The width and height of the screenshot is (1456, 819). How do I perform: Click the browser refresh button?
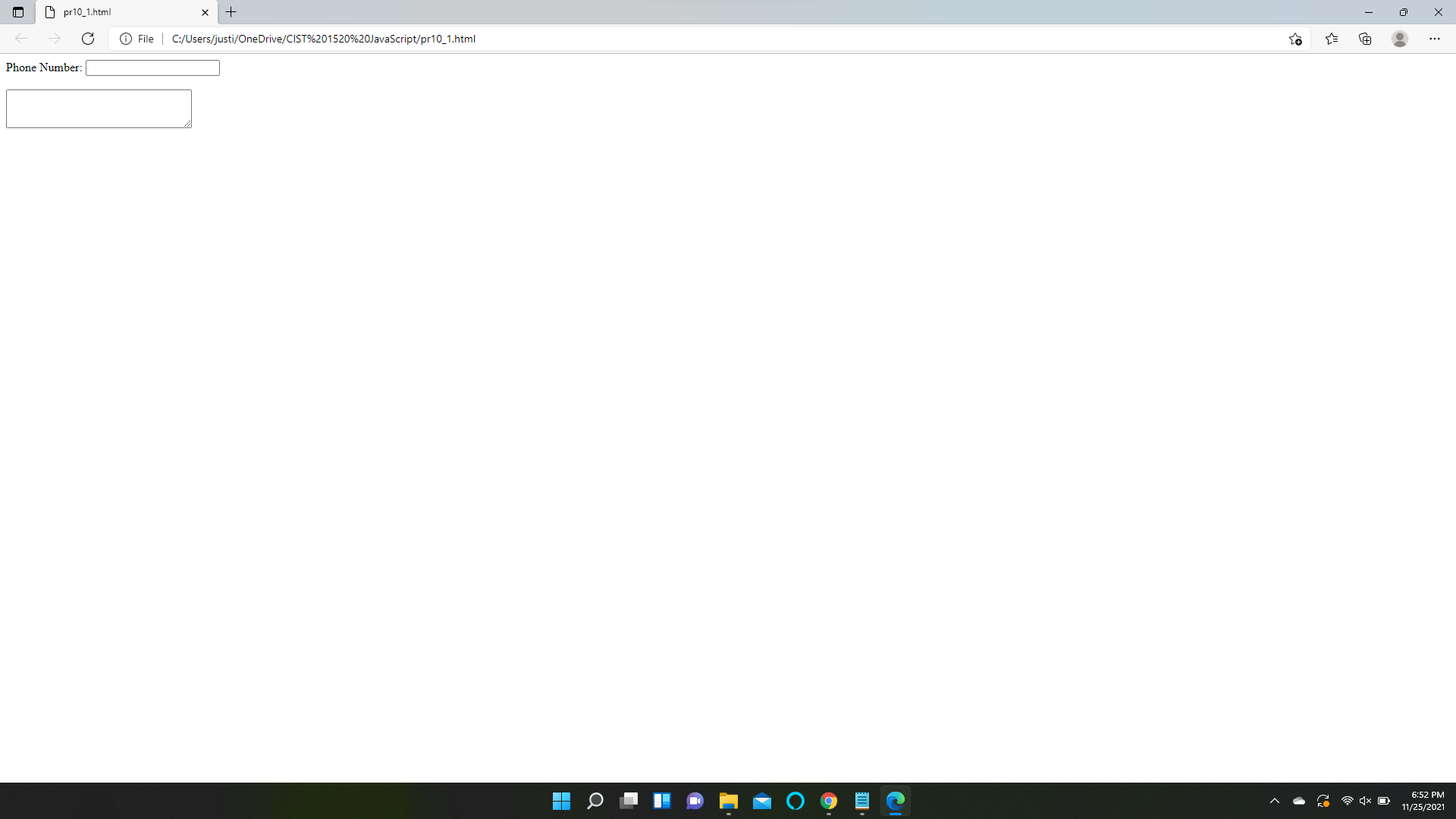(88, 39)
